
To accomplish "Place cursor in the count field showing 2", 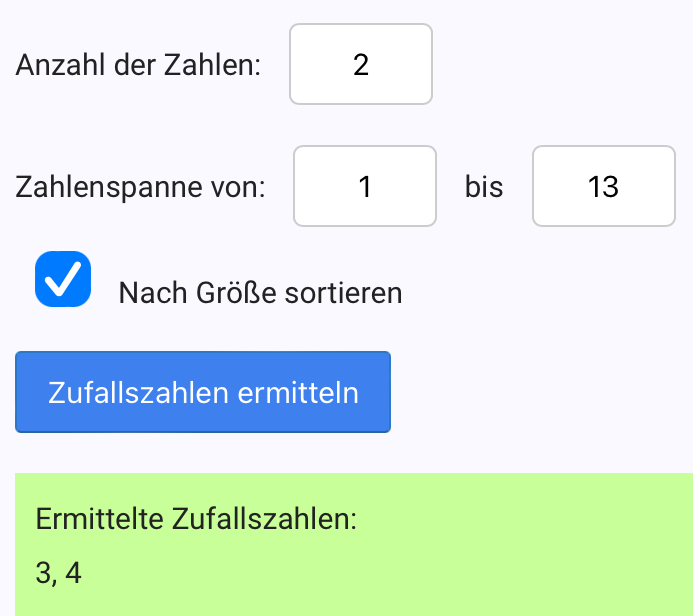I will [x=361, y=64].
